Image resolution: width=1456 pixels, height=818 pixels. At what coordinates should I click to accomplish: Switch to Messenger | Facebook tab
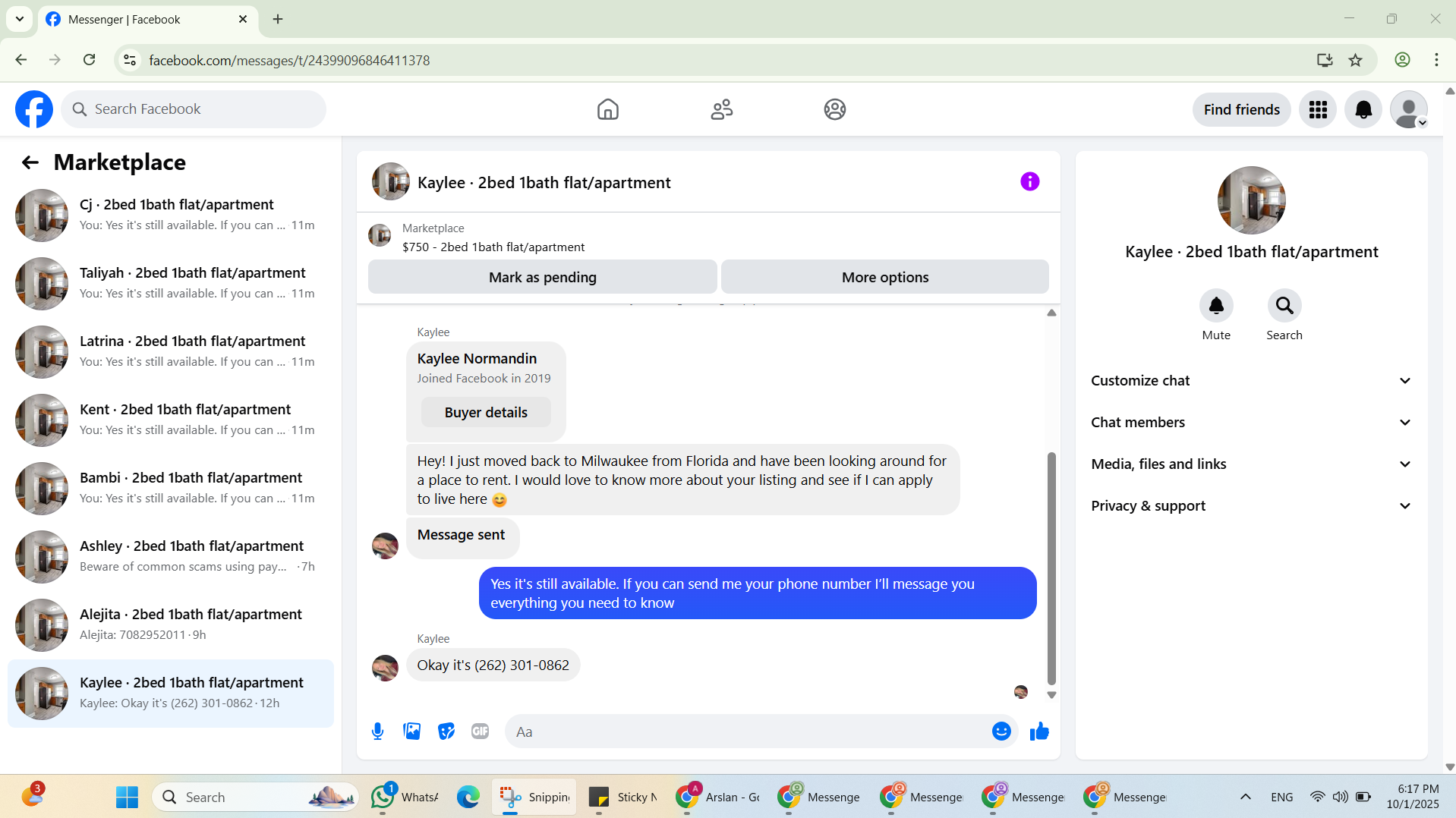pos(148,19)
